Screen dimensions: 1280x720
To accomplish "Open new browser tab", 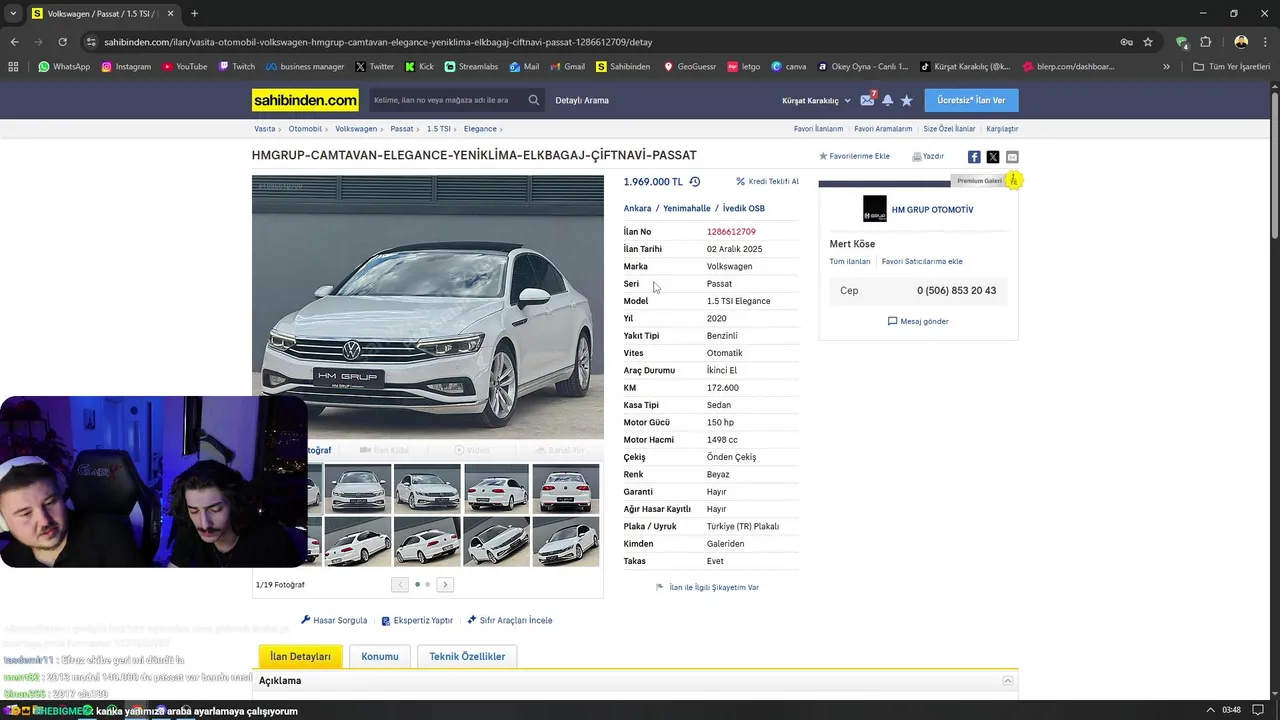I will click(194, 14).
